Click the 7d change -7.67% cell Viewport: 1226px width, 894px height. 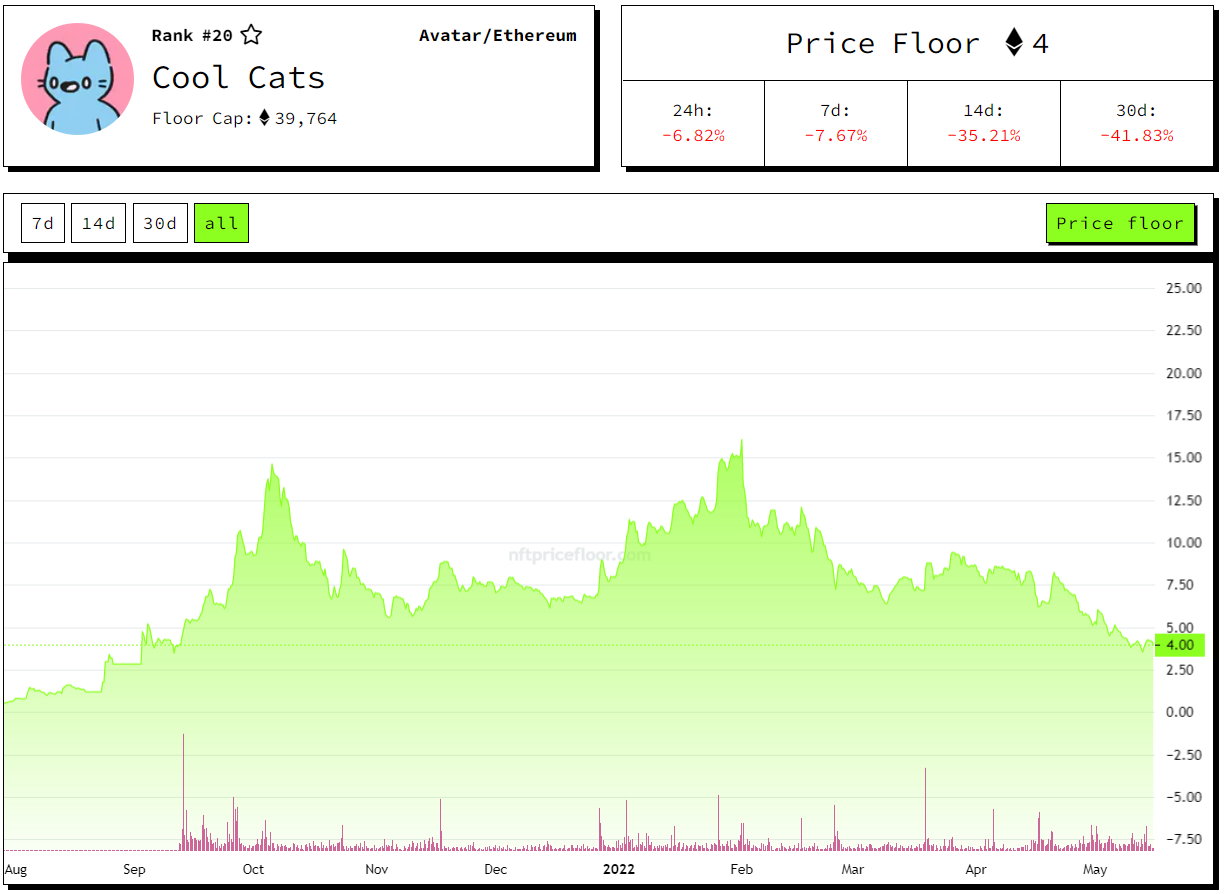[x=836, y=123]
